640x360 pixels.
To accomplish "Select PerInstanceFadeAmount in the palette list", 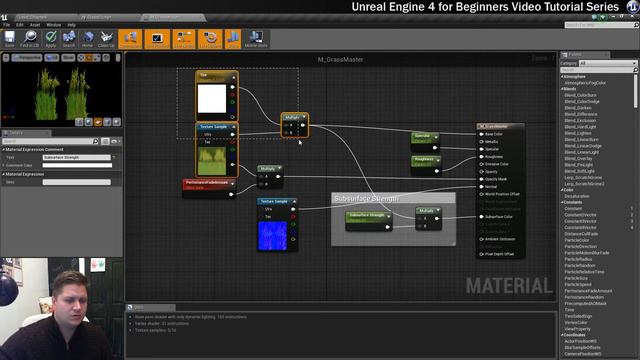I will 588,291.
